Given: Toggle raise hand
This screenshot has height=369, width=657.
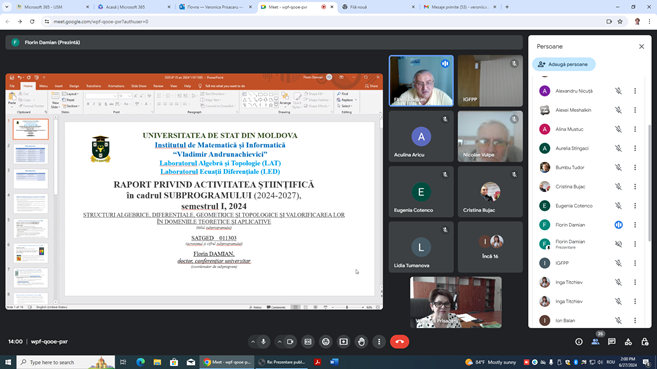Looking at the screenshot, I should [x=361, y=342].
